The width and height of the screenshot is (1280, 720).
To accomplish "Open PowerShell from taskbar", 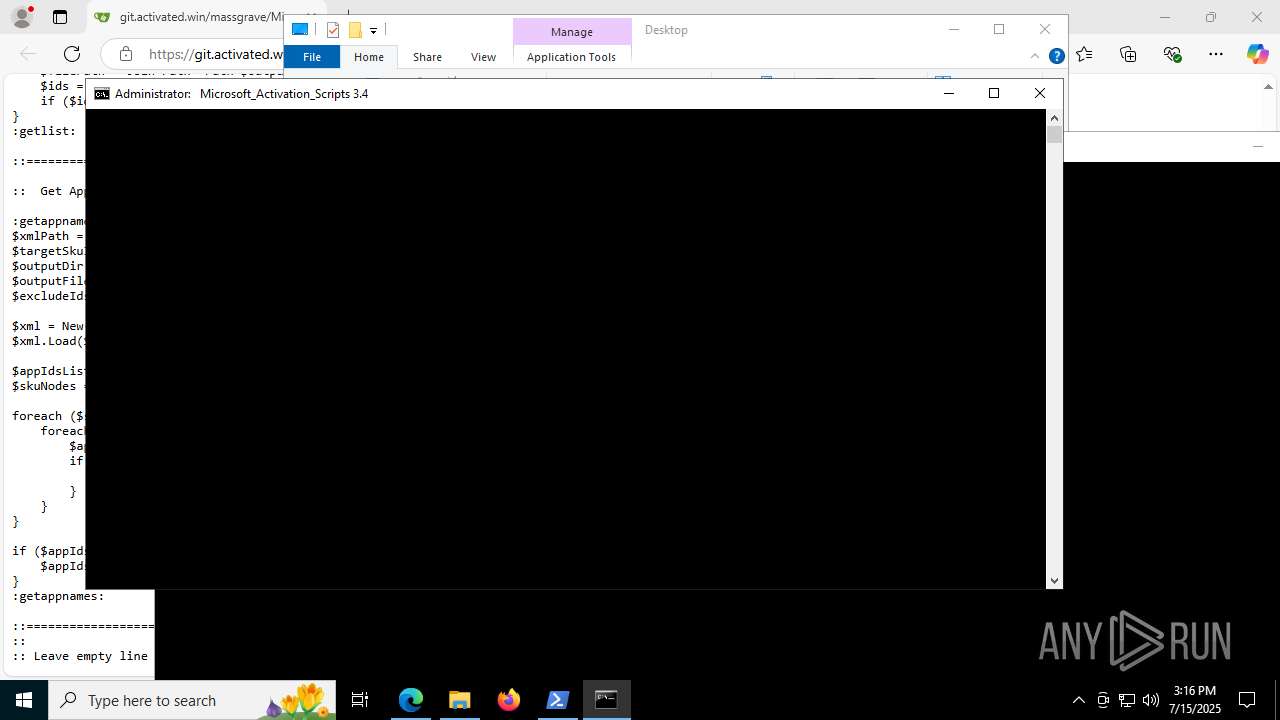I will coord(558,700).
